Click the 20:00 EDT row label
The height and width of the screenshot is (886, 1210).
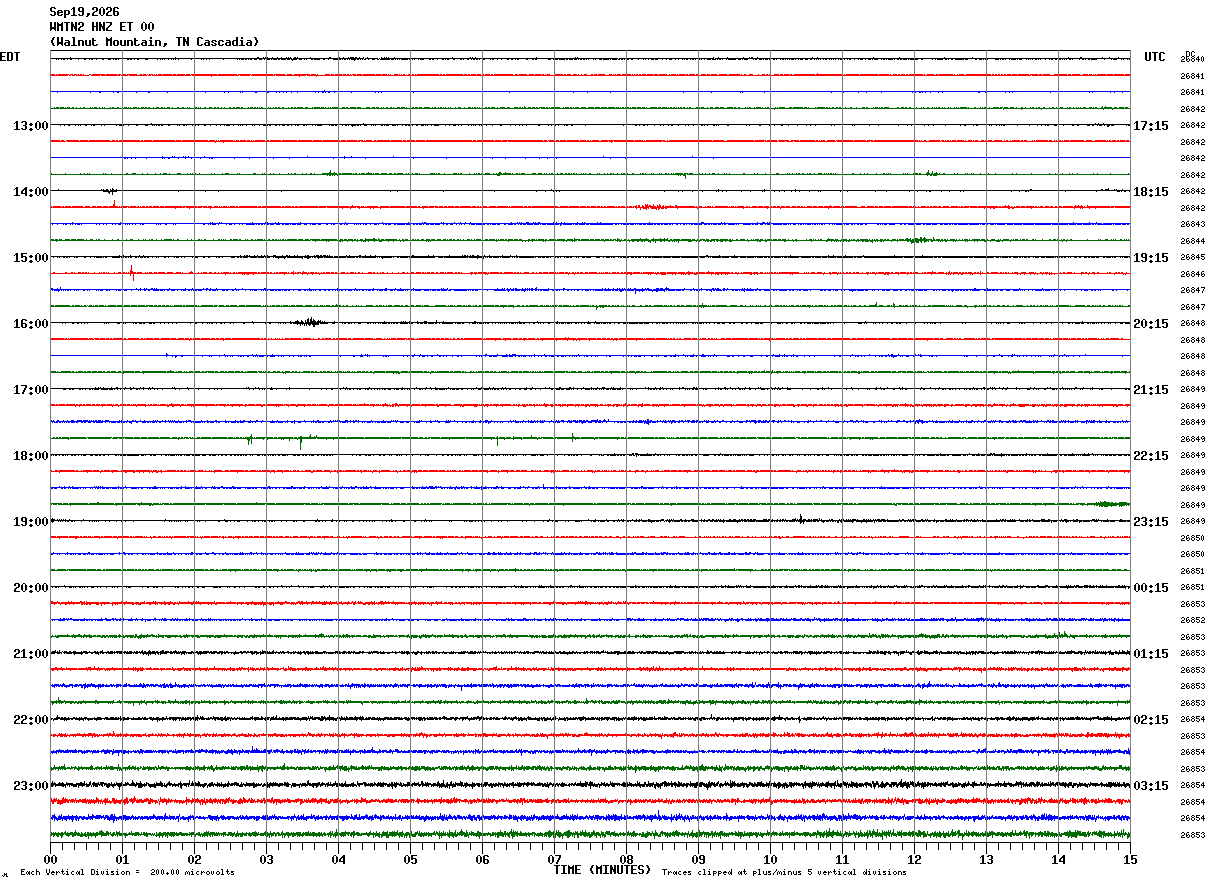[x=31, y=588]
